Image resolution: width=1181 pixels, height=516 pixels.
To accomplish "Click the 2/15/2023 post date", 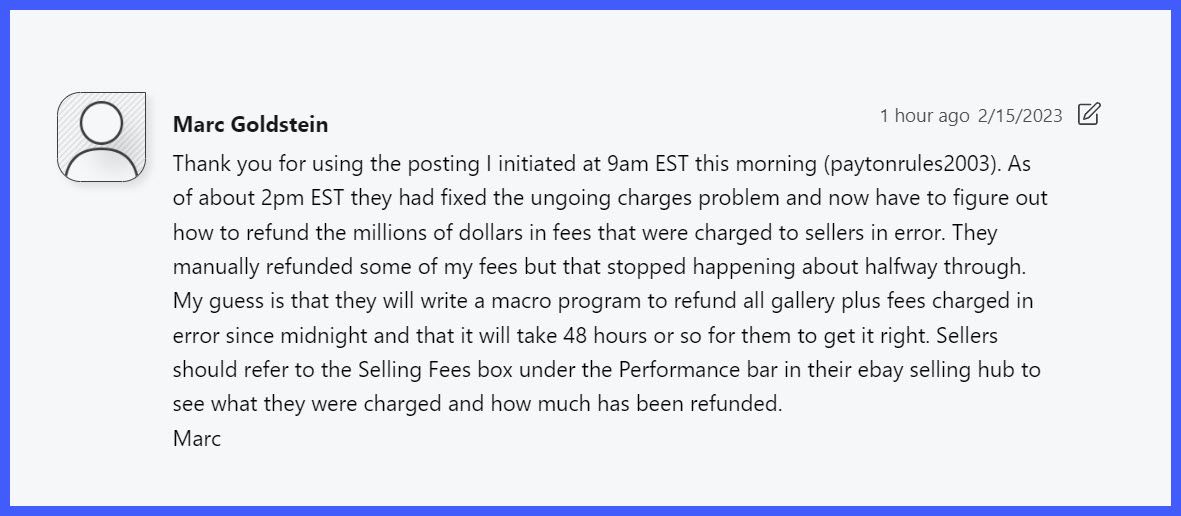I will 1020,115.
